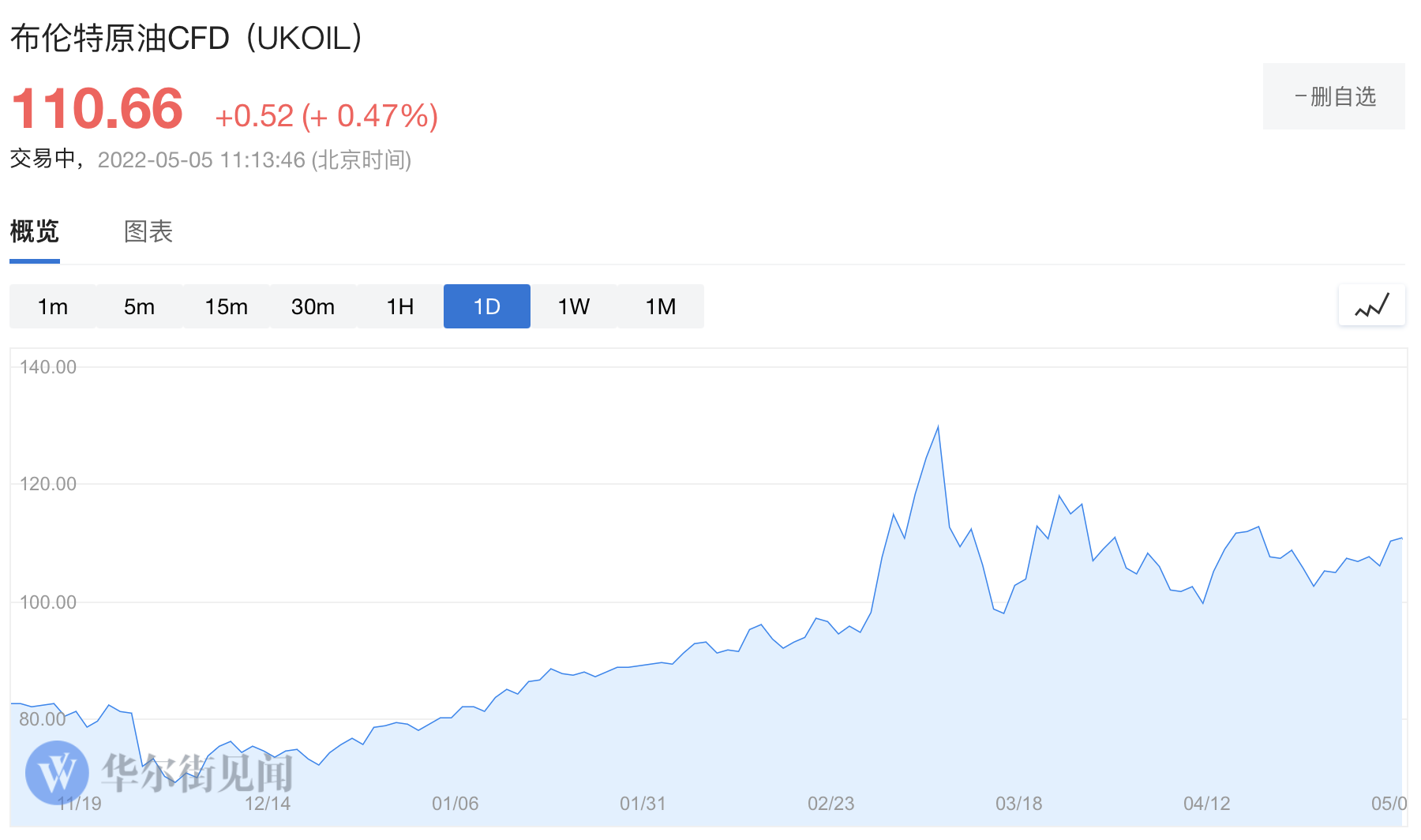The width and height of the screenshot is (1421, 840).
Task: Select the 5m timeframe
Action: pyautogui.click(x=139, y=306)
